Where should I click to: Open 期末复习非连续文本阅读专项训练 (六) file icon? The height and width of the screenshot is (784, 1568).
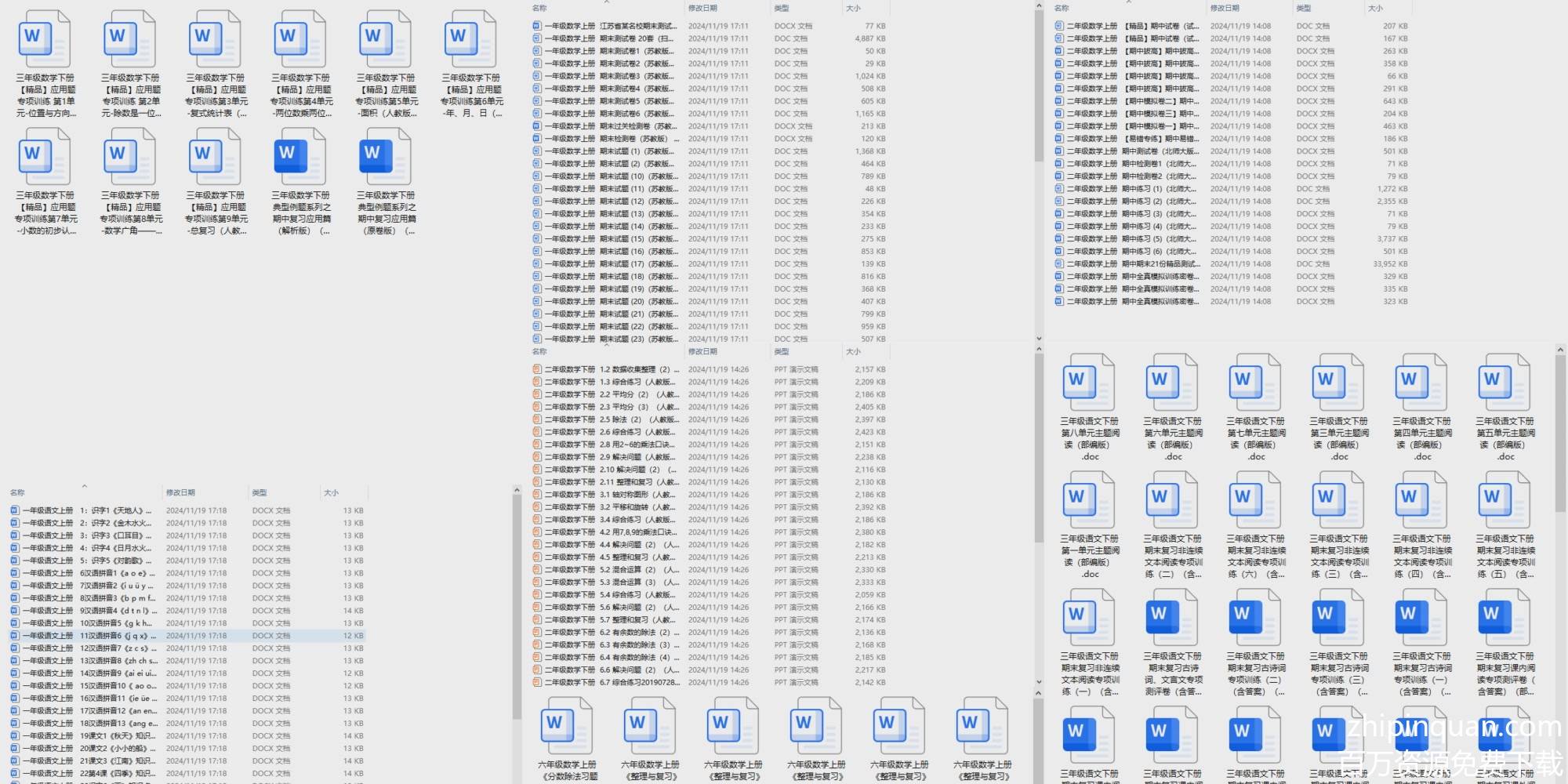[1255, 500]
